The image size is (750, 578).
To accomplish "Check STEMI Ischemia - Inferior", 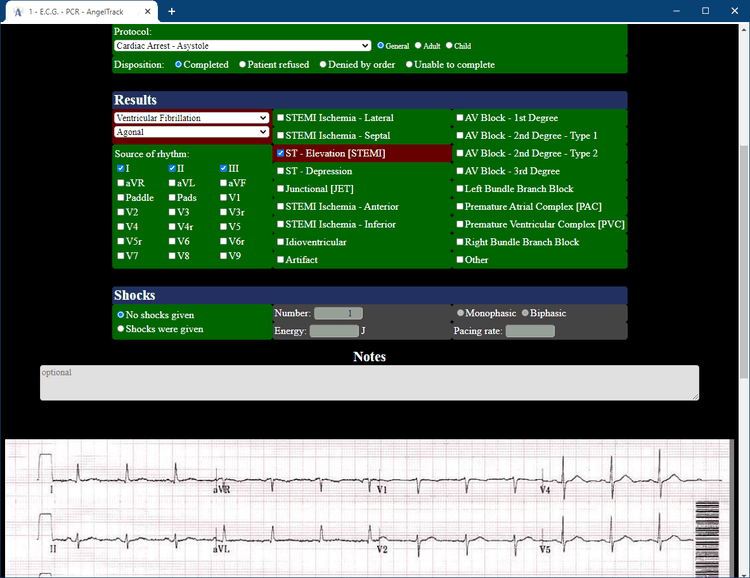I will pos(281,224).
